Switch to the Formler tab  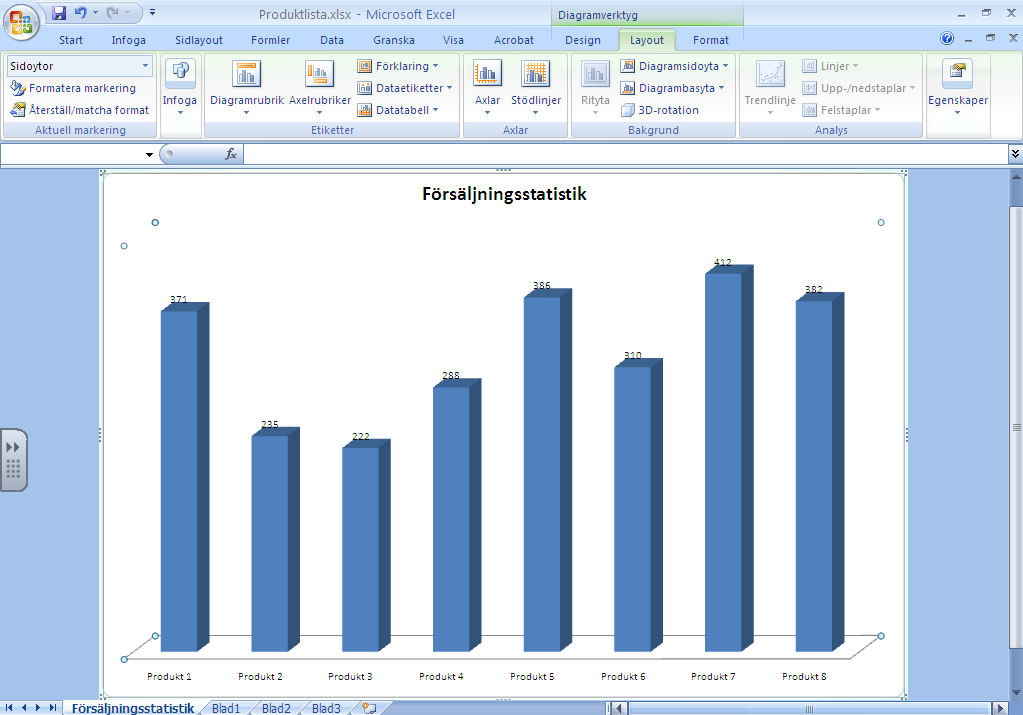[x=270, y=40]
